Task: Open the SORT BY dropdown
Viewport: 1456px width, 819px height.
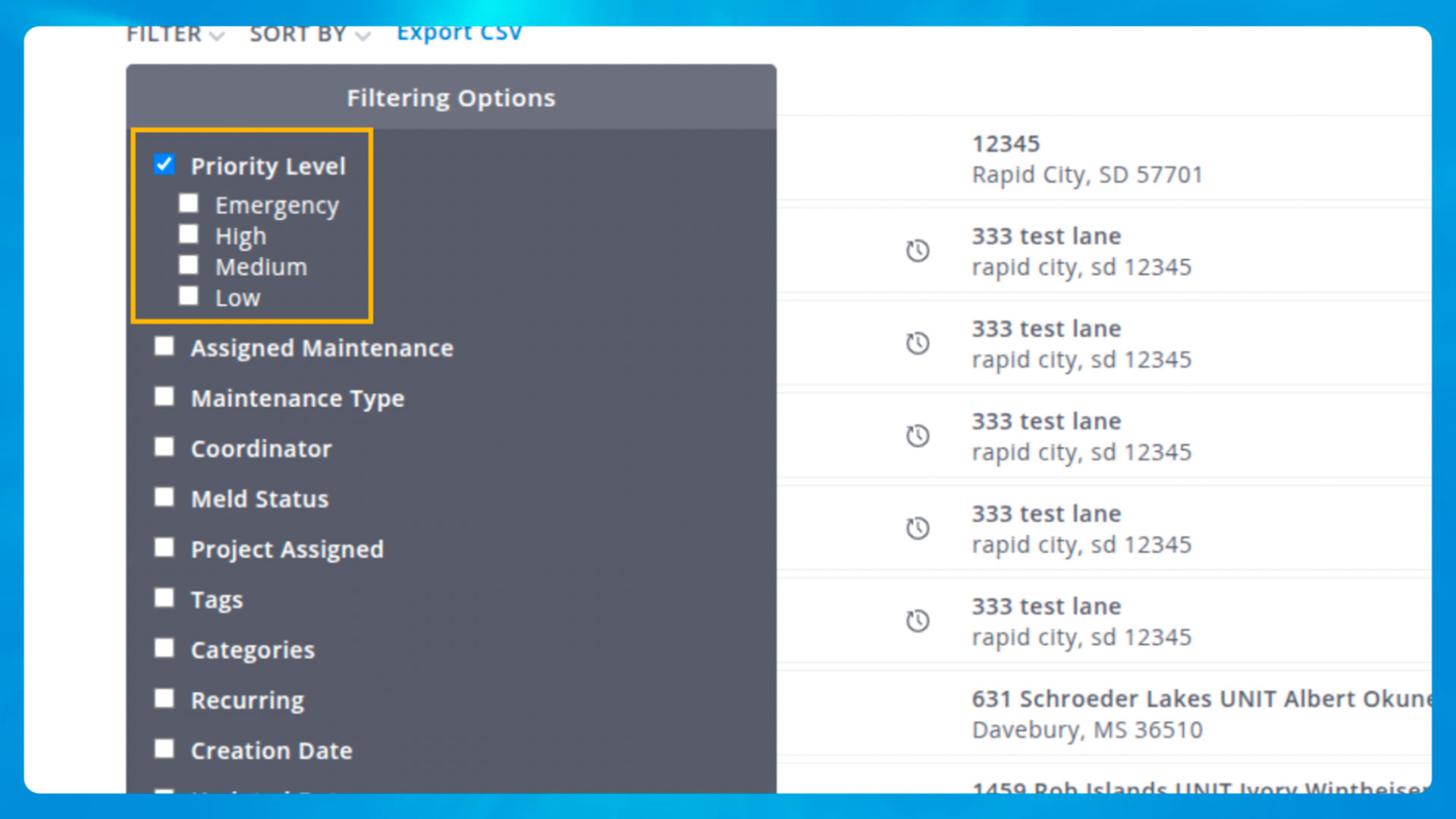Action: point(310,34)
